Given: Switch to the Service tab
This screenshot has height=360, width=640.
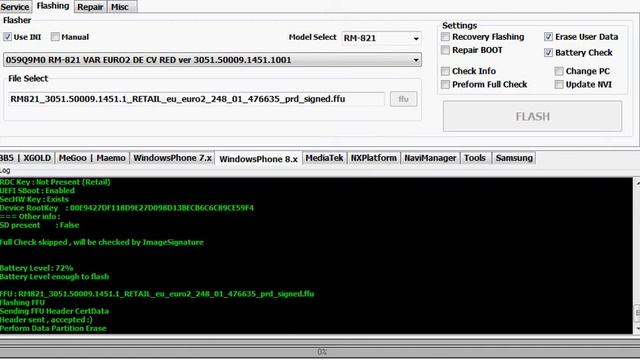Looking at the screenshot, I should coord(15,7).
